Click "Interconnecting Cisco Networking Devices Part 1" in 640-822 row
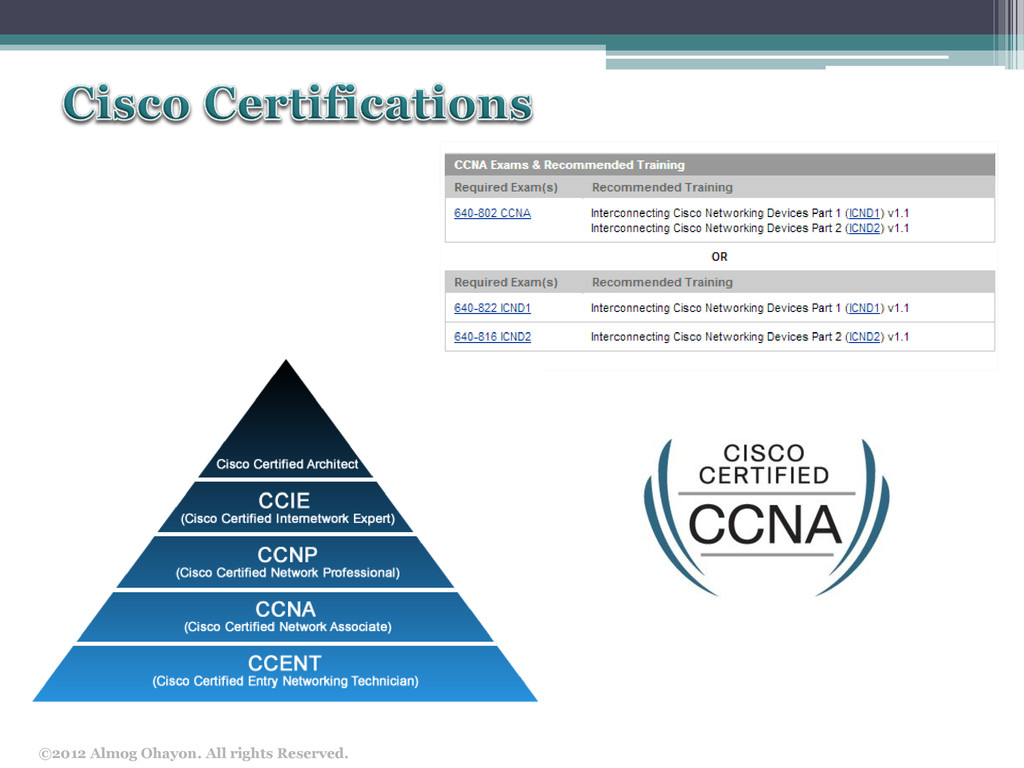Screen dimensions: 1024x768 click(x=716, y=308)
